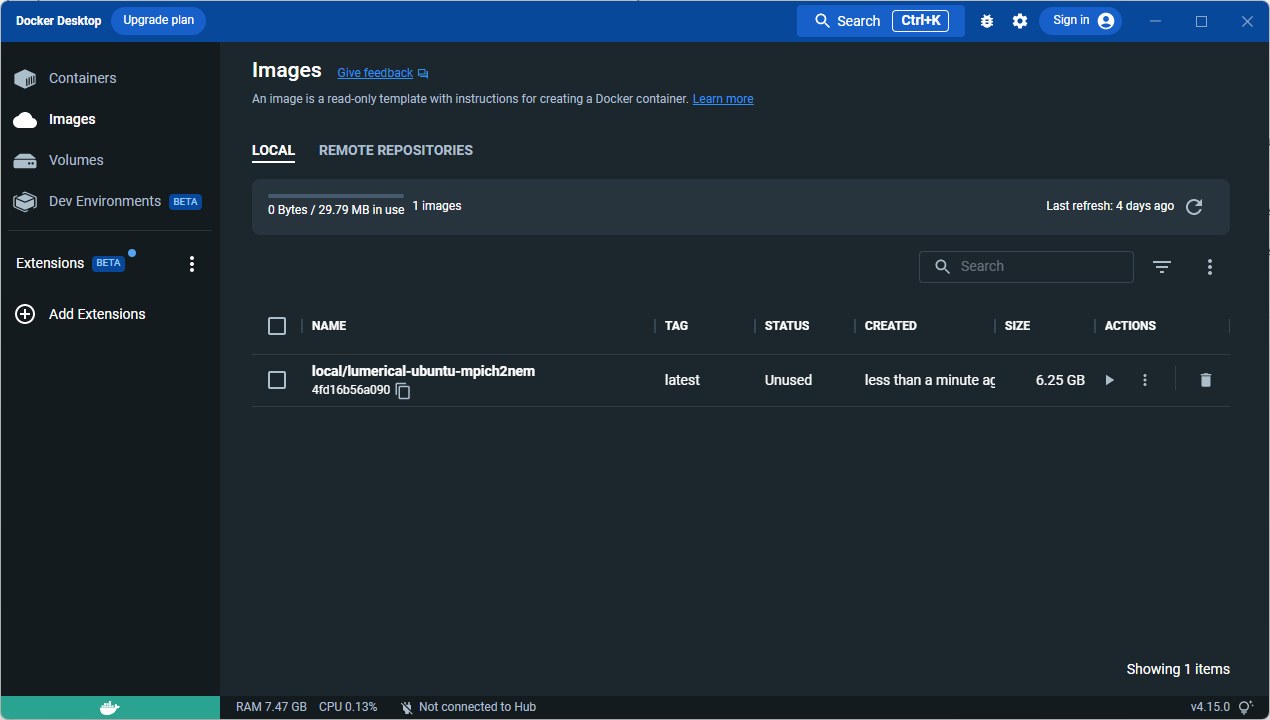
Task: Click the Containers cube icon
Action: (25, 79)
